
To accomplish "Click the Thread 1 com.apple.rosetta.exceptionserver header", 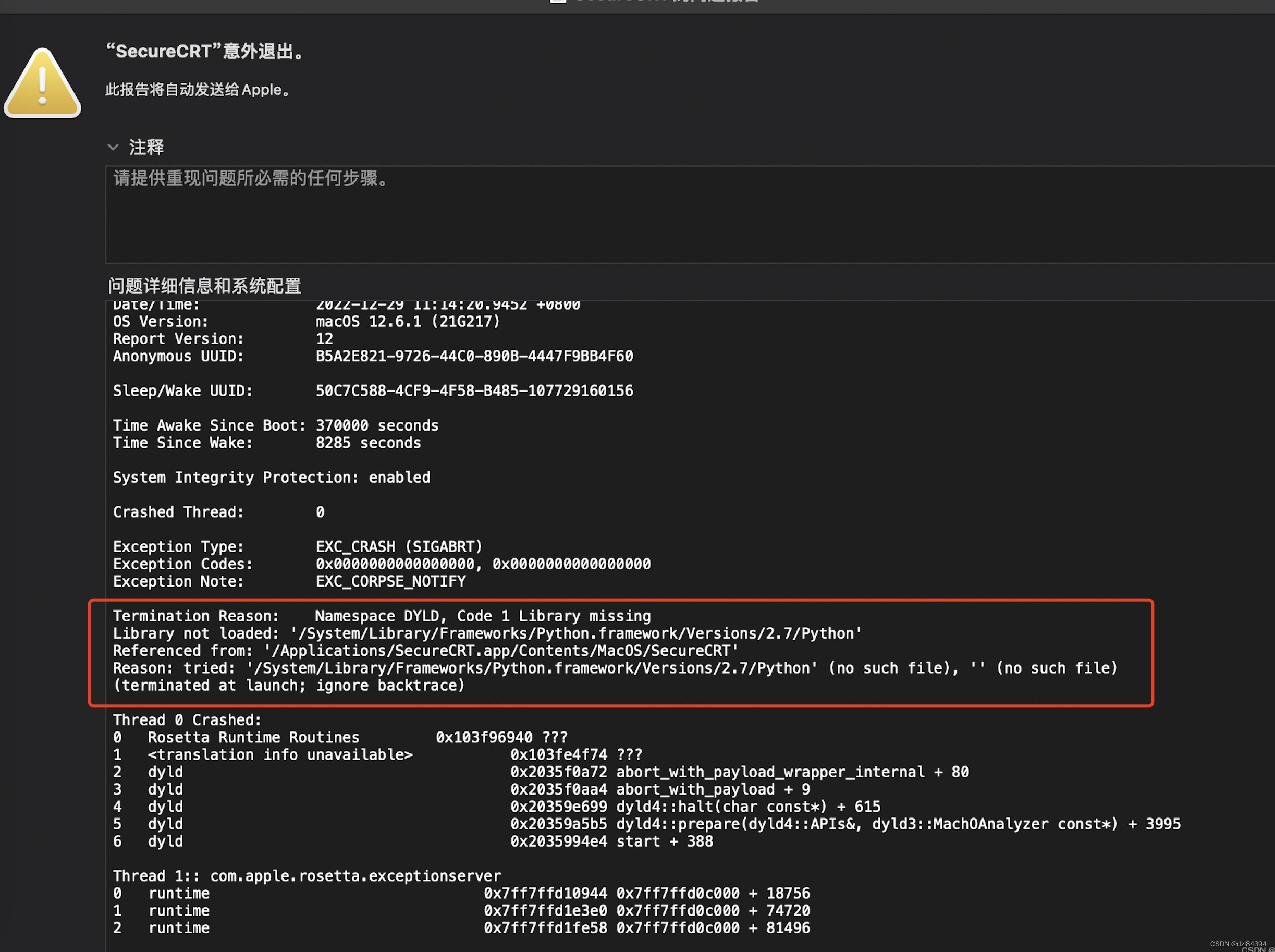I will tap(307, 876).
